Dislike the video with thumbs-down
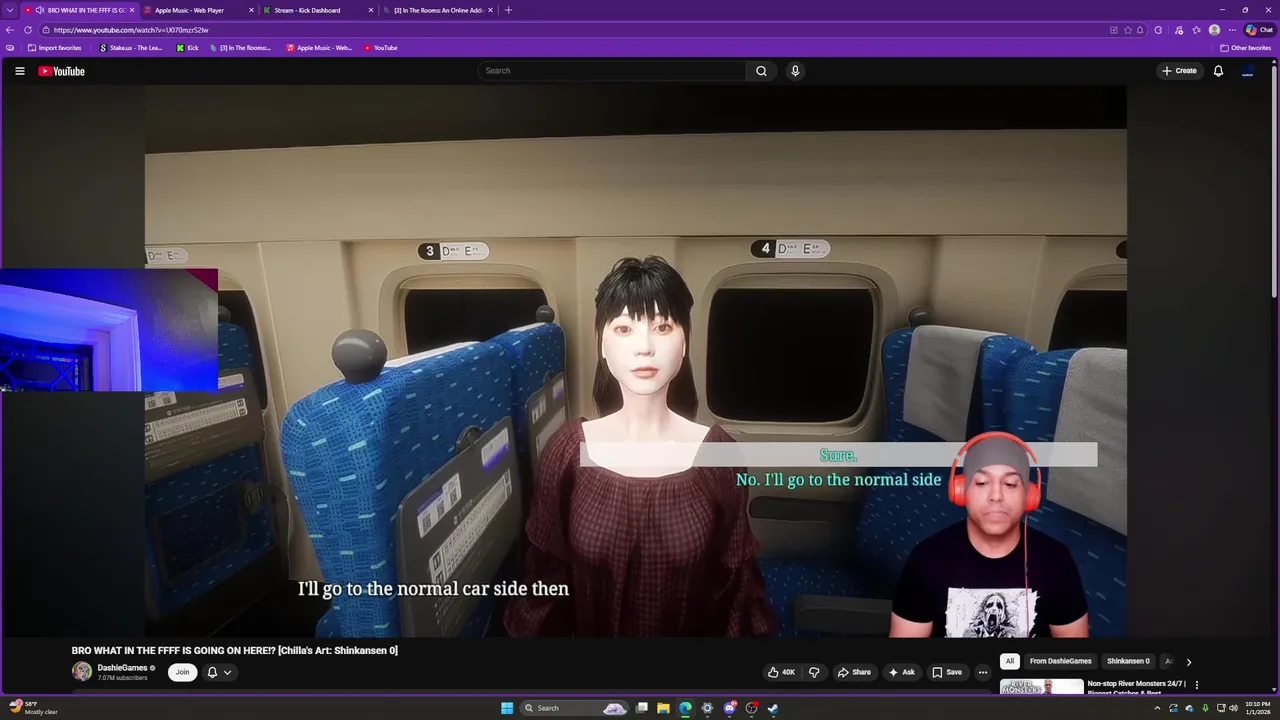Image resolution: width=1280 pixels, height=720 pixels. [814, 672]
